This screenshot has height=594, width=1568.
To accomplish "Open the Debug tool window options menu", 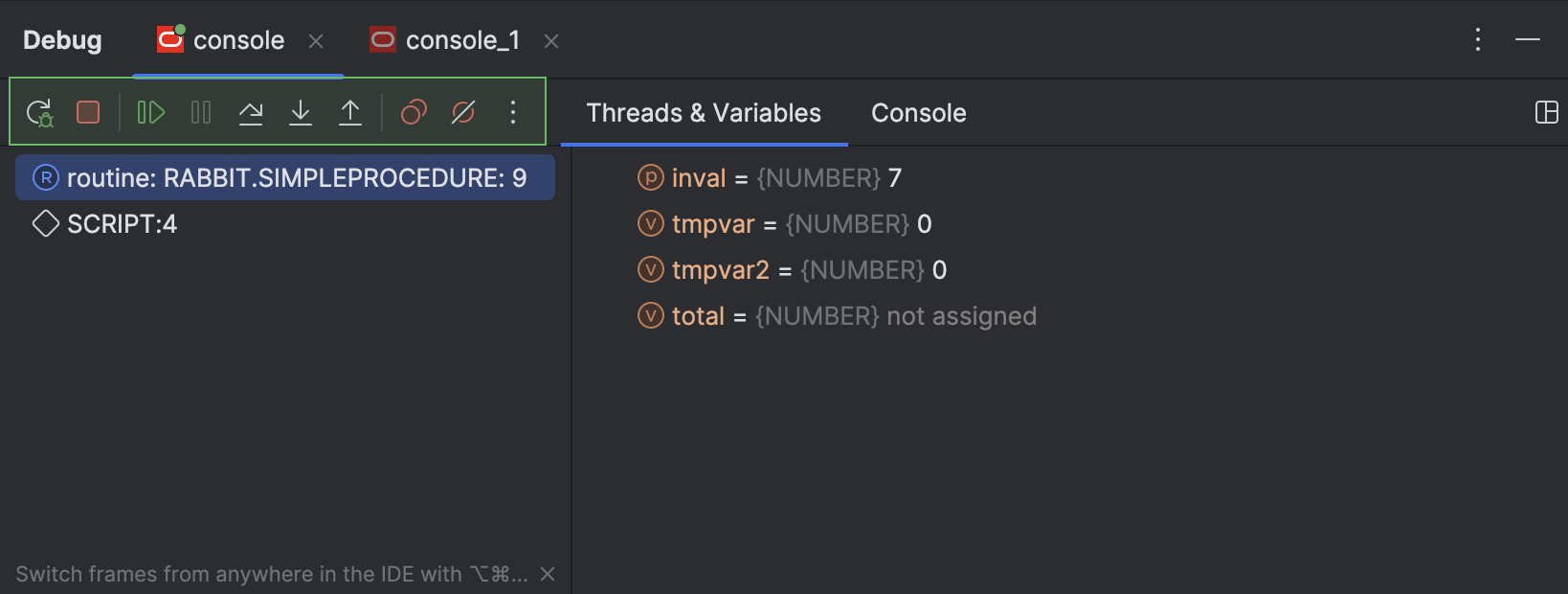I will click(1478, 39).
